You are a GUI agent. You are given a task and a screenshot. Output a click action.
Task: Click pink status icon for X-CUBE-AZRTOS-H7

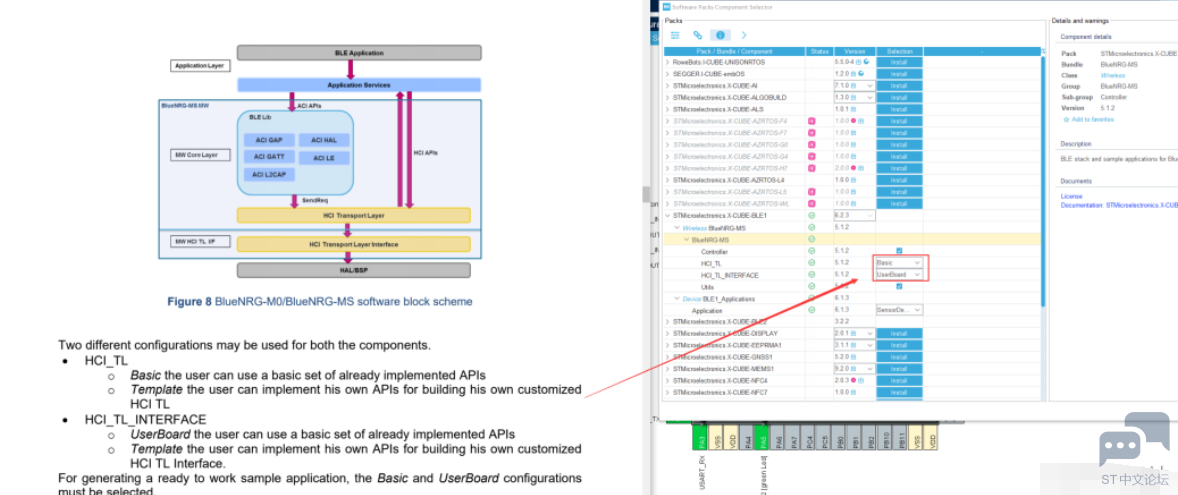click(811, 168)
